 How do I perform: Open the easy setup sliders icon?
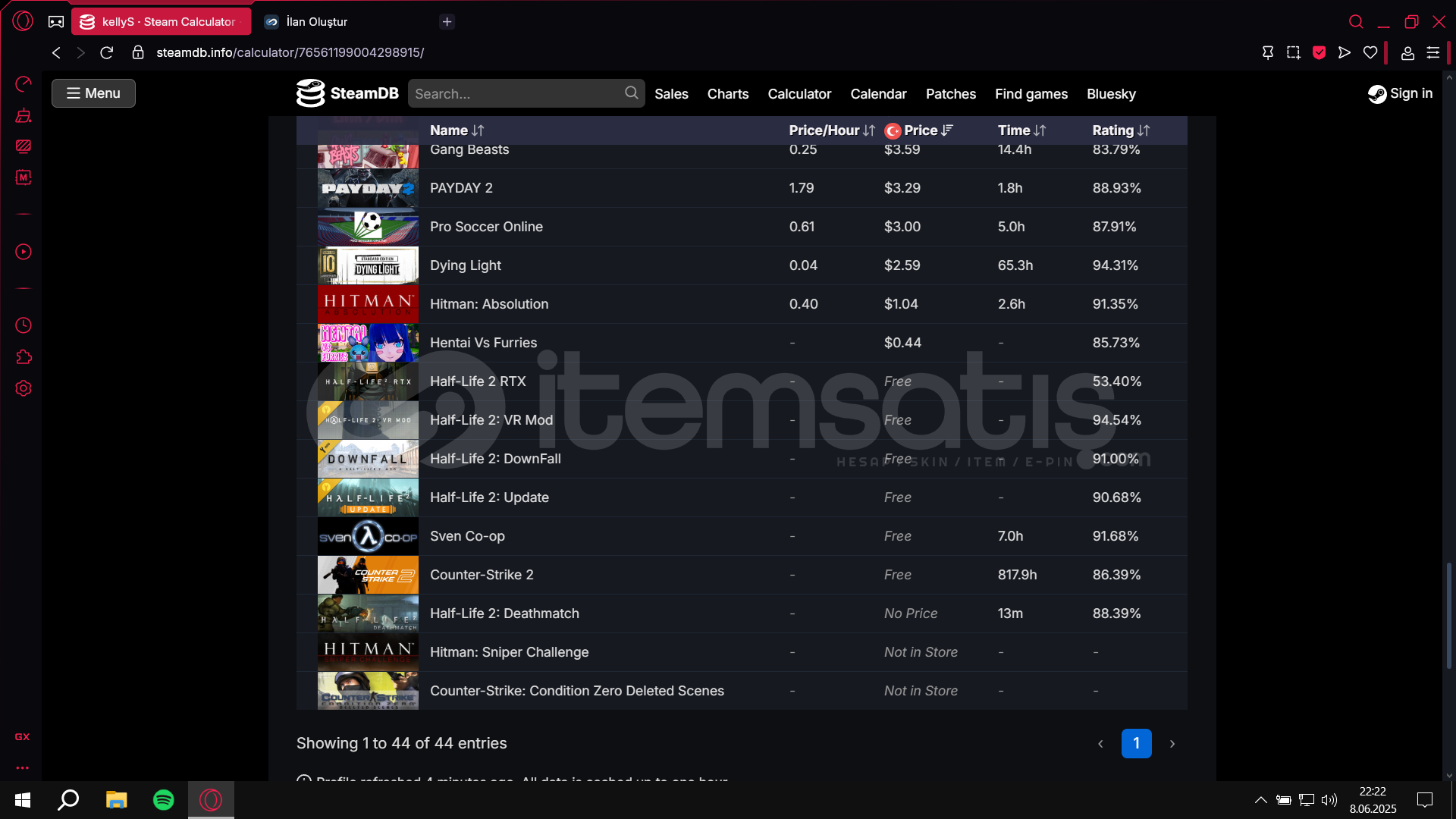[1433, 52]
